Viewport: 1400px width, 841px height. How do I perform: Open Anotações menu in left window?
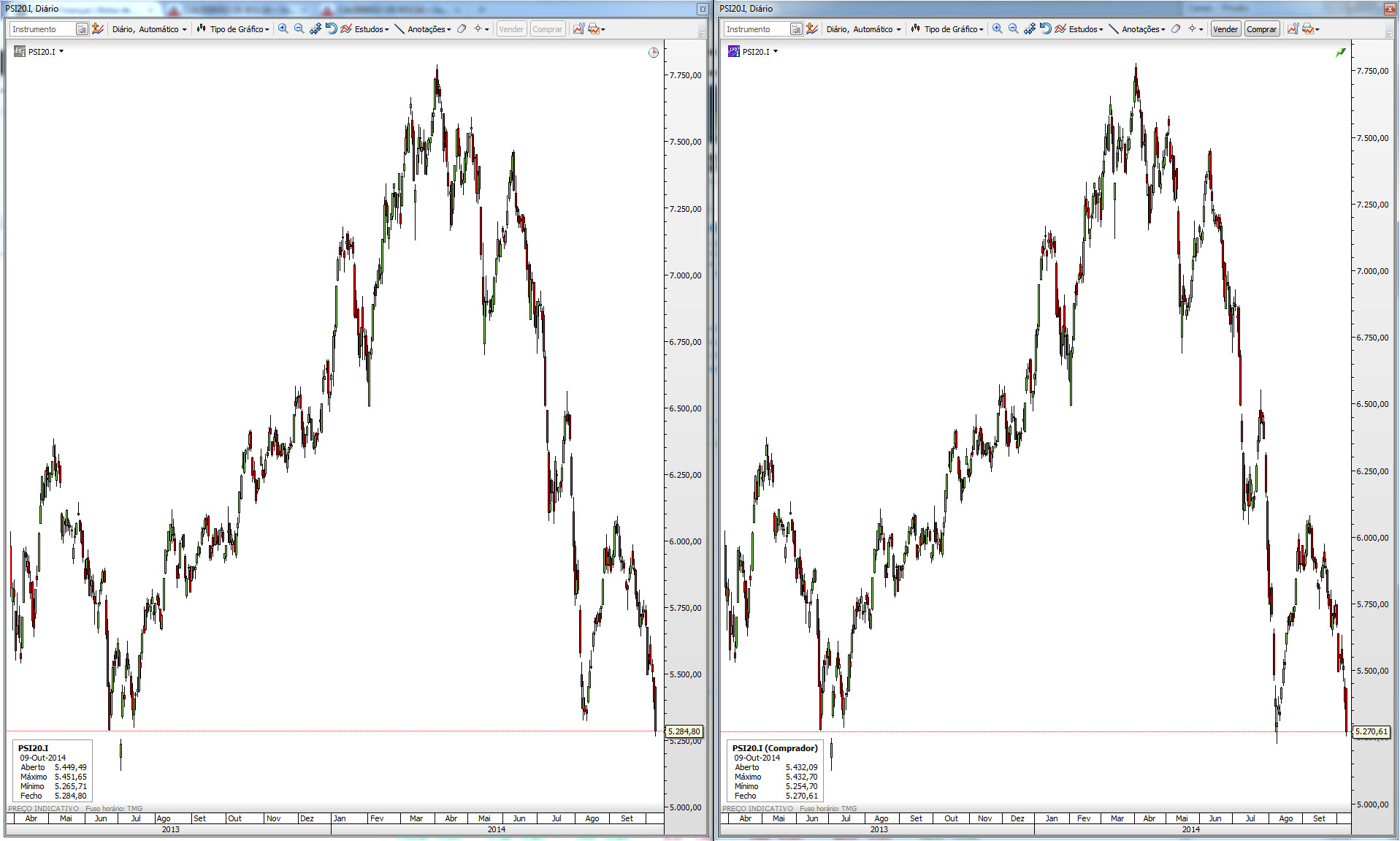[423, 29]
